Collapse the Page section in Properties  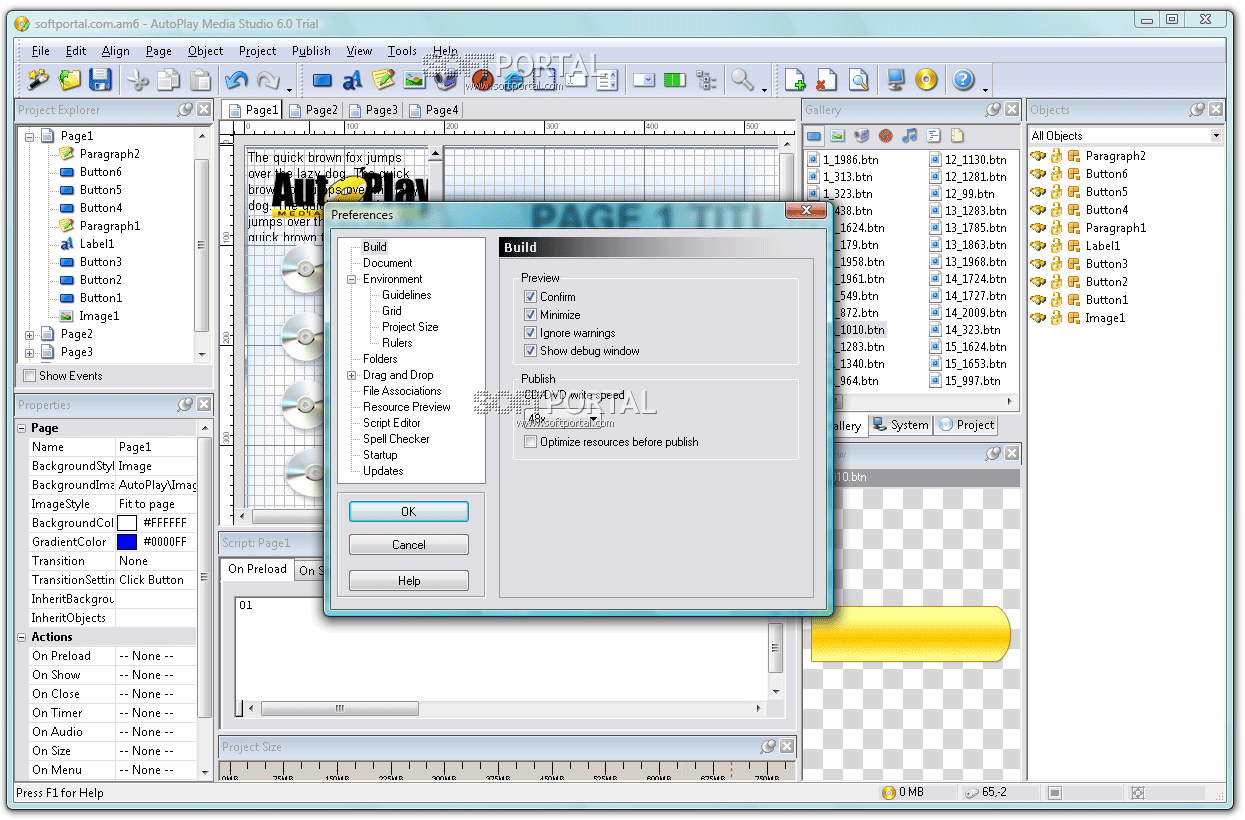pyautogui.click(x=22, y=428)
